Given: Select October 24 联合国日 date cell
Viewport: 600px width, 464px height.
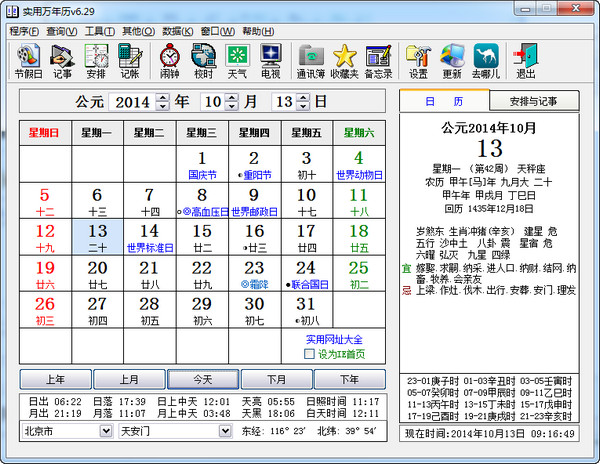Looking at the screenshot, I should point(307,274).
